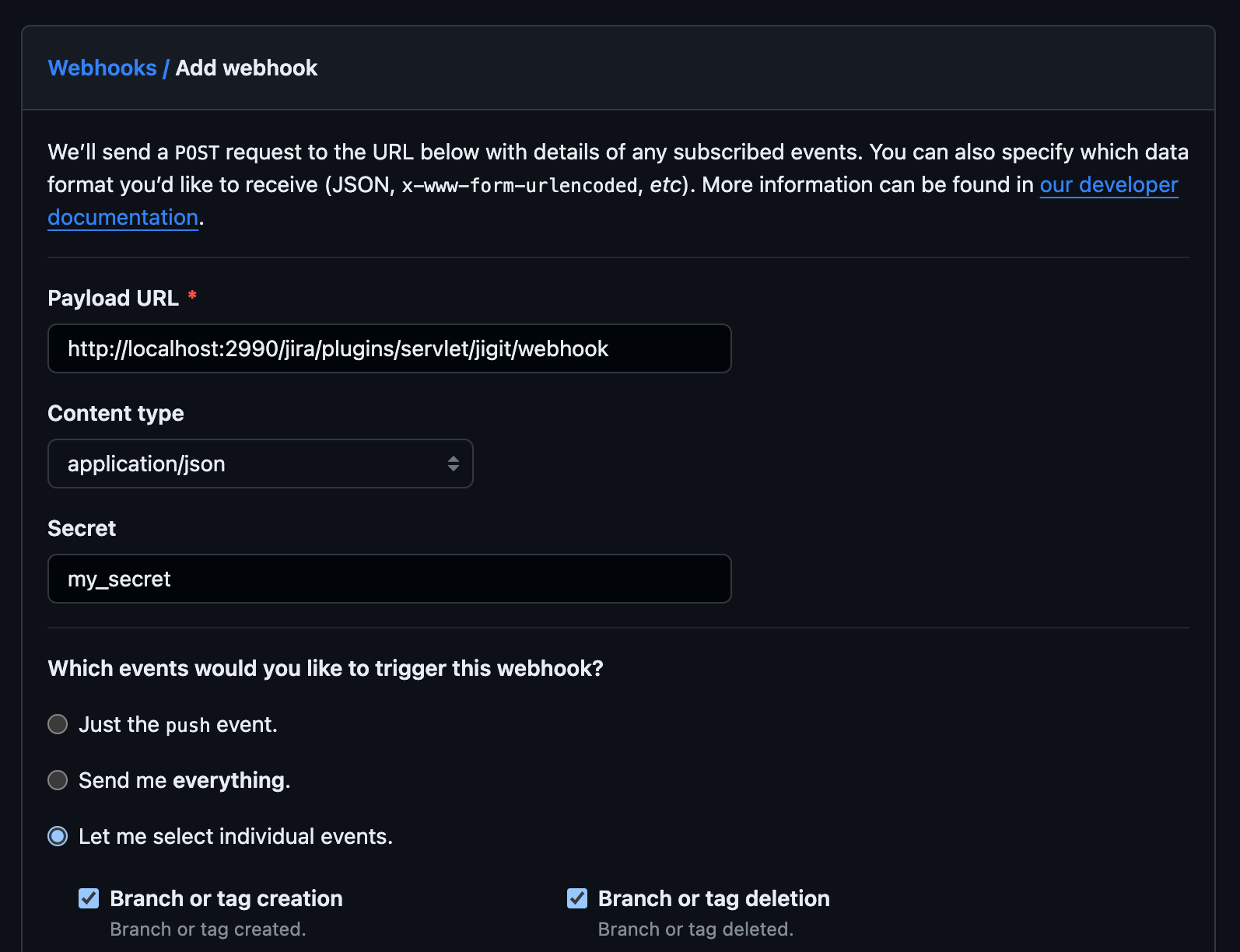Click the "our developer" link text

[1109, 185]
